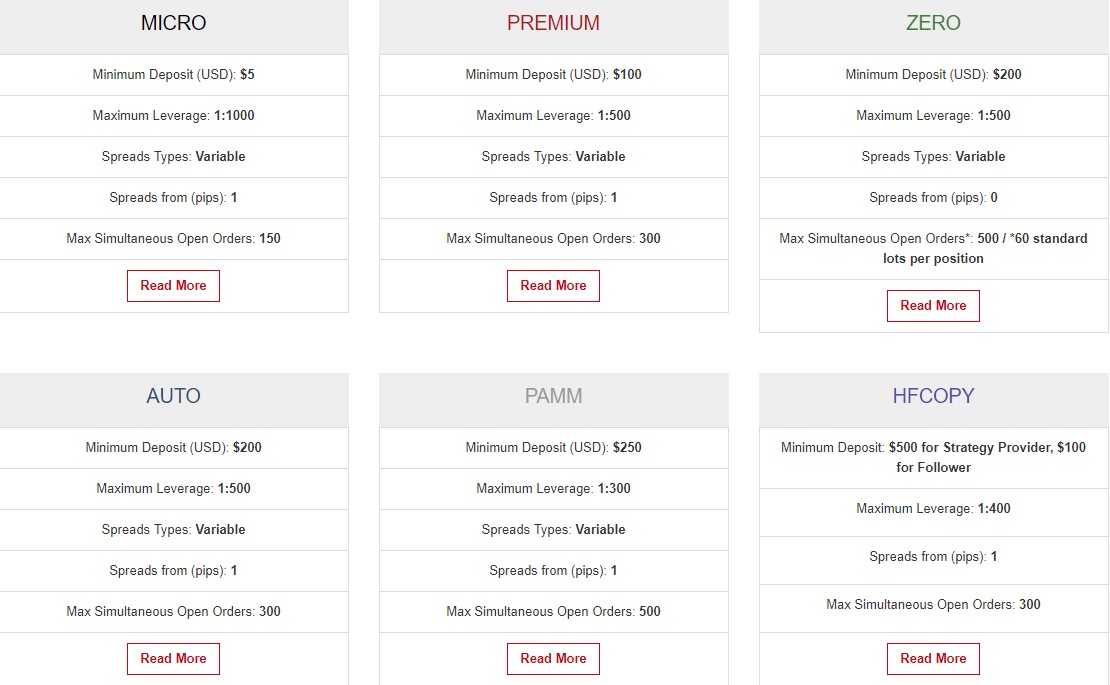This screenshot has width=1110, height=685.
Task: Click MICRO minimum deposit $5 row
Action: pos(173,75)
